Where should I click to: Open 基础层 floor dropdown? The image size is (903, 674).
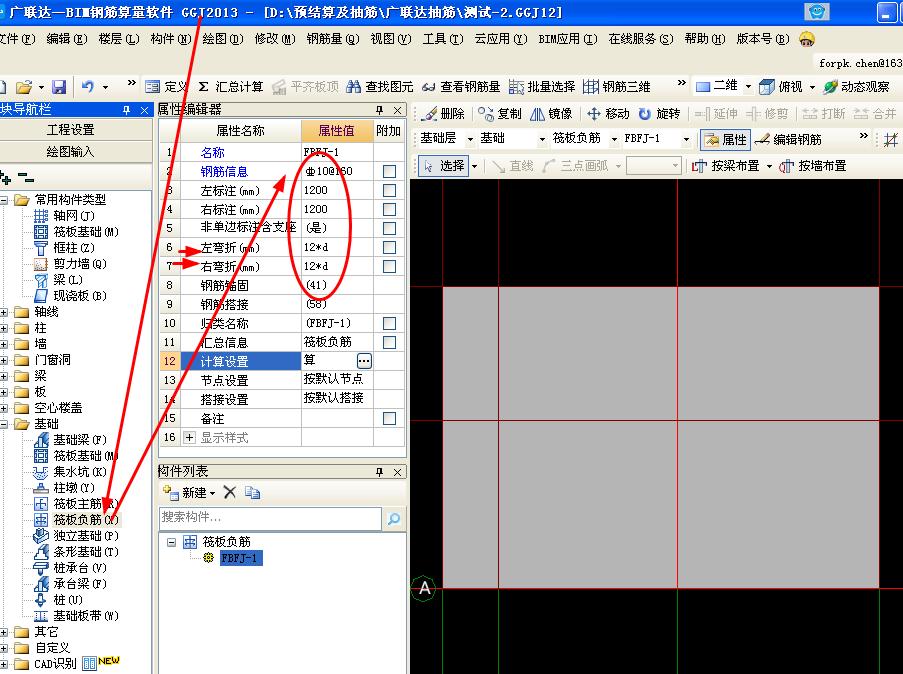click(x=470, y=139)
